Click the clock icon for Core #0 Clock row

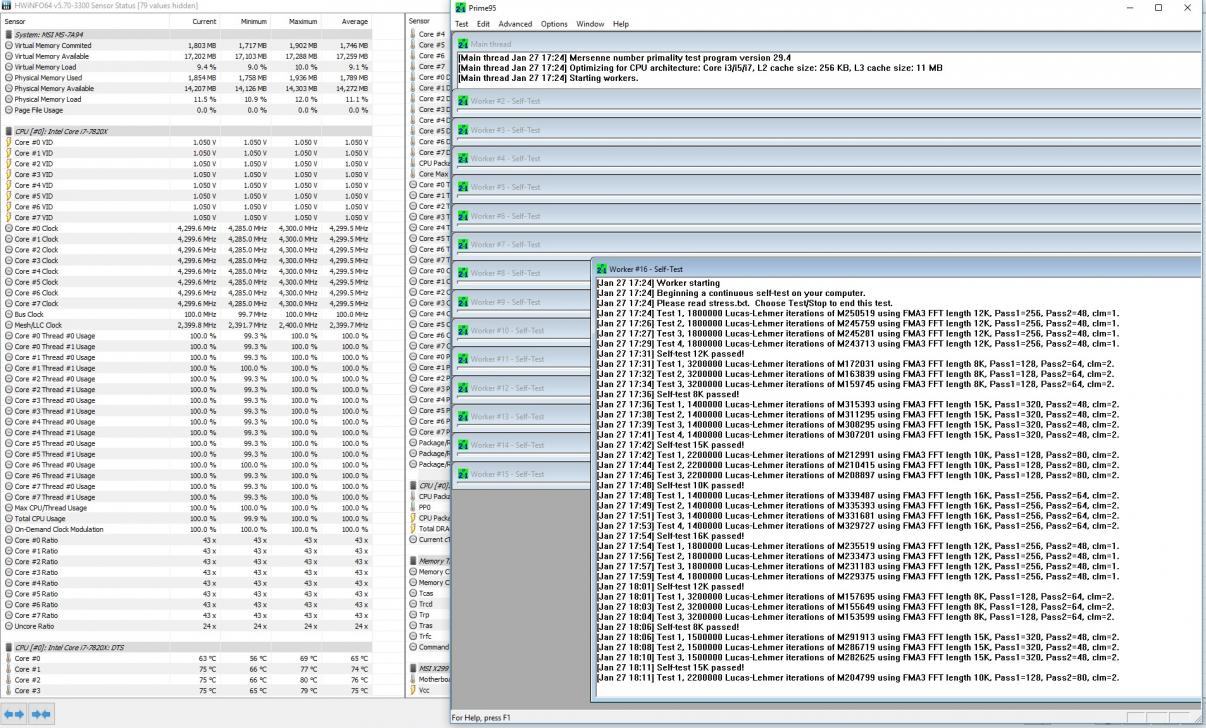point(9,228)
